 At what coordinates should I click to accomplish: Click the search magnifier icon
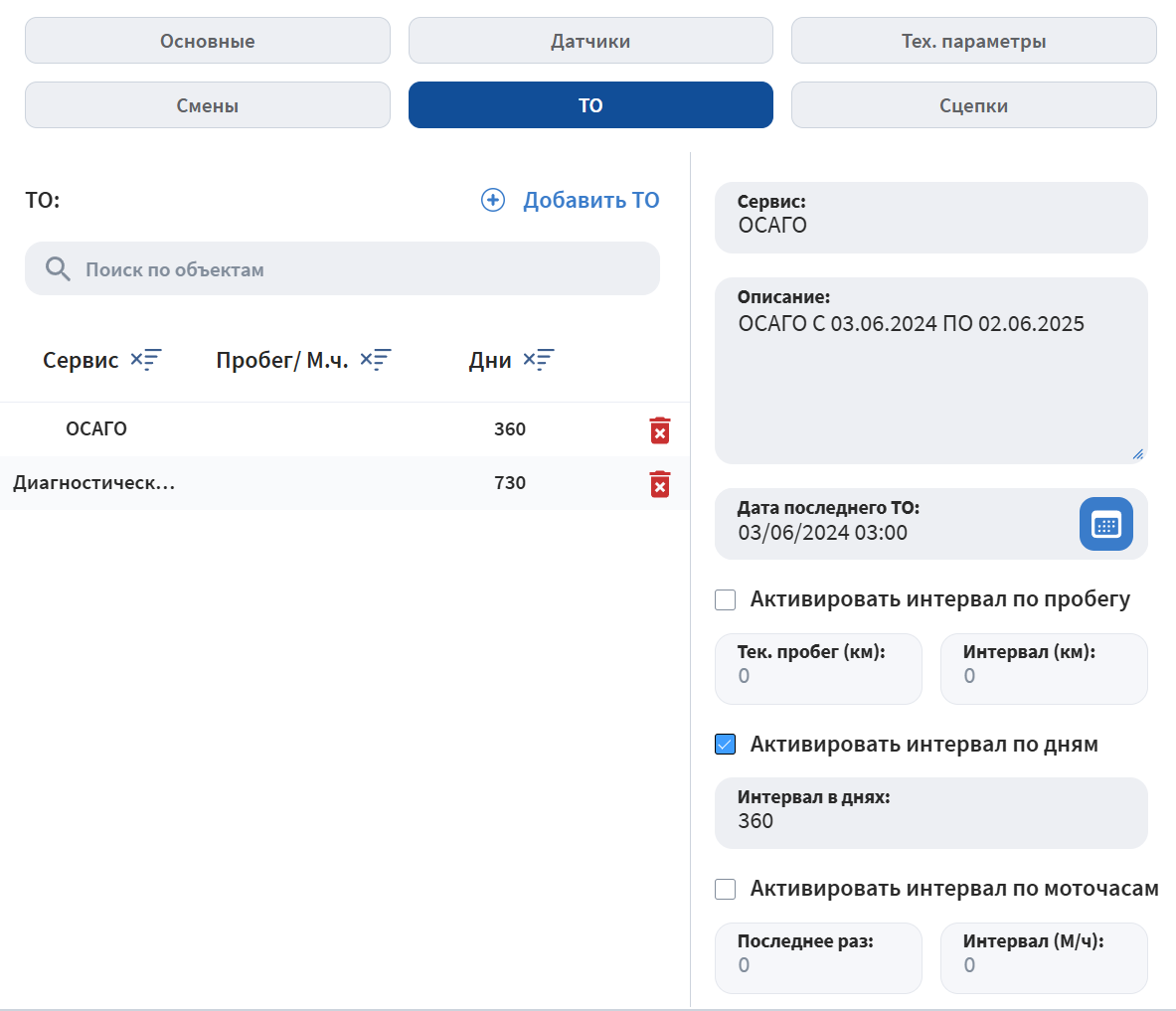coord(58,269)
